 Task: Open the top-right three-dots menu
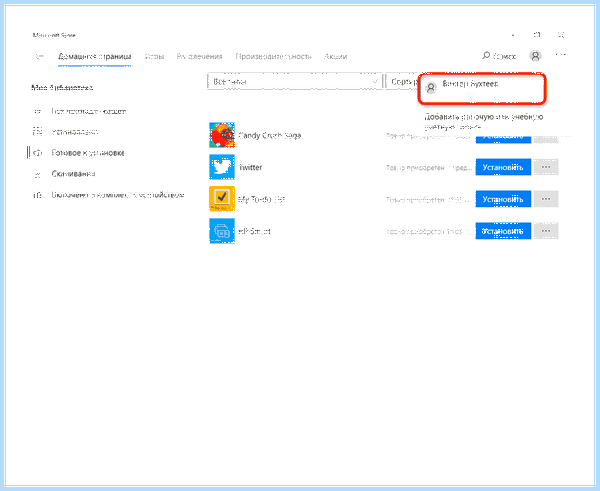tap(561, 55)
